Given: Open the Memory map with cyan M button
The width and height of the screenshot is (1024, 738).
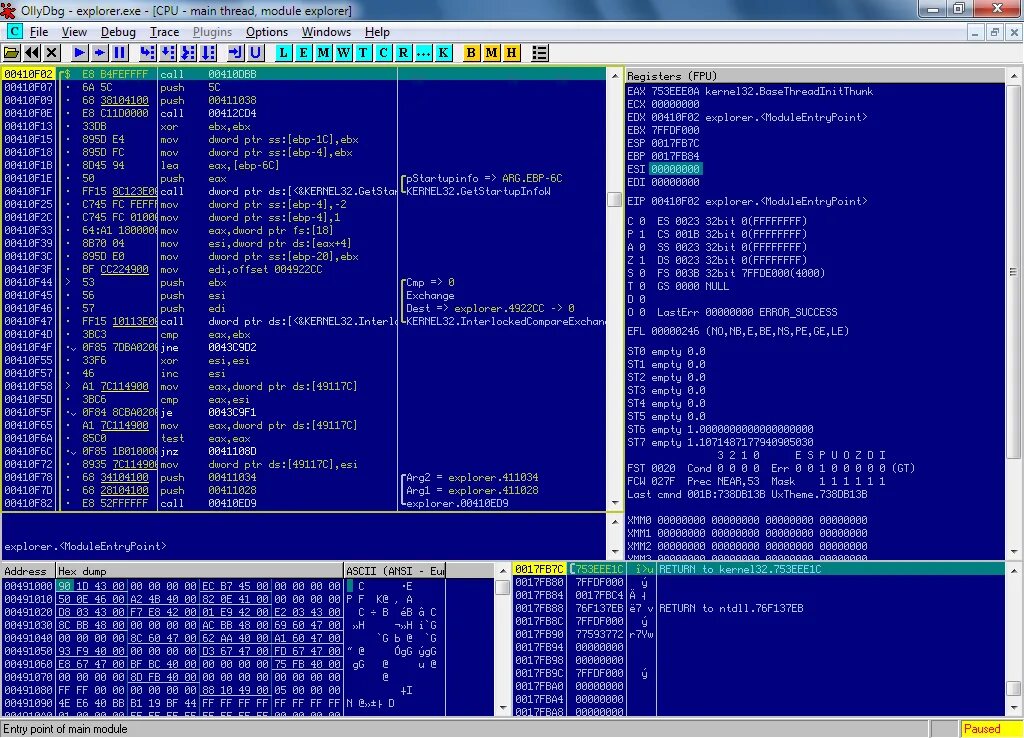Looking at the screenshot, I should [x=324, y=53].
